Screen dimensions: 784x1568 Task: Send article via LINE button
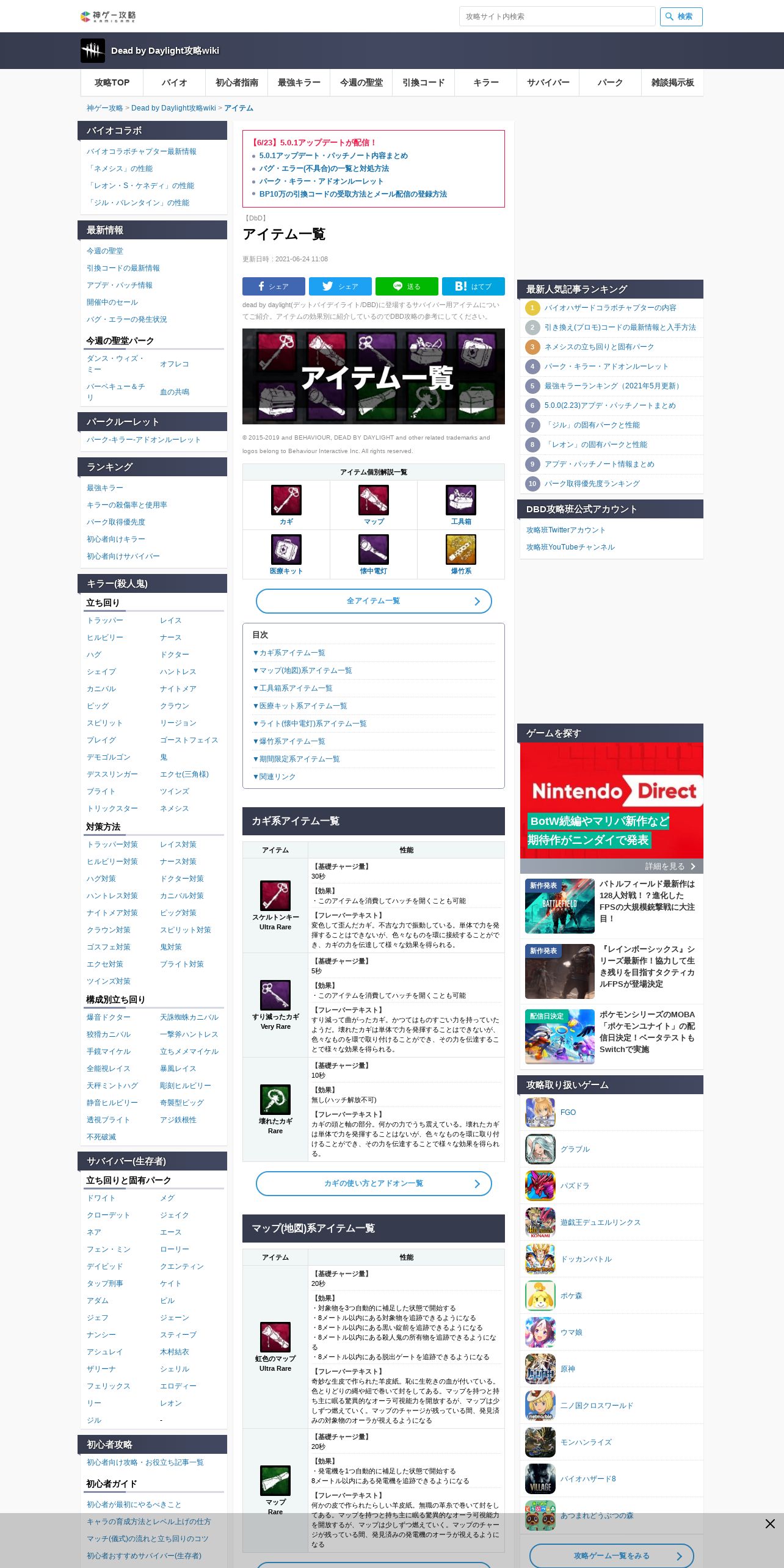pyautogui.click(x=407, y=286)
